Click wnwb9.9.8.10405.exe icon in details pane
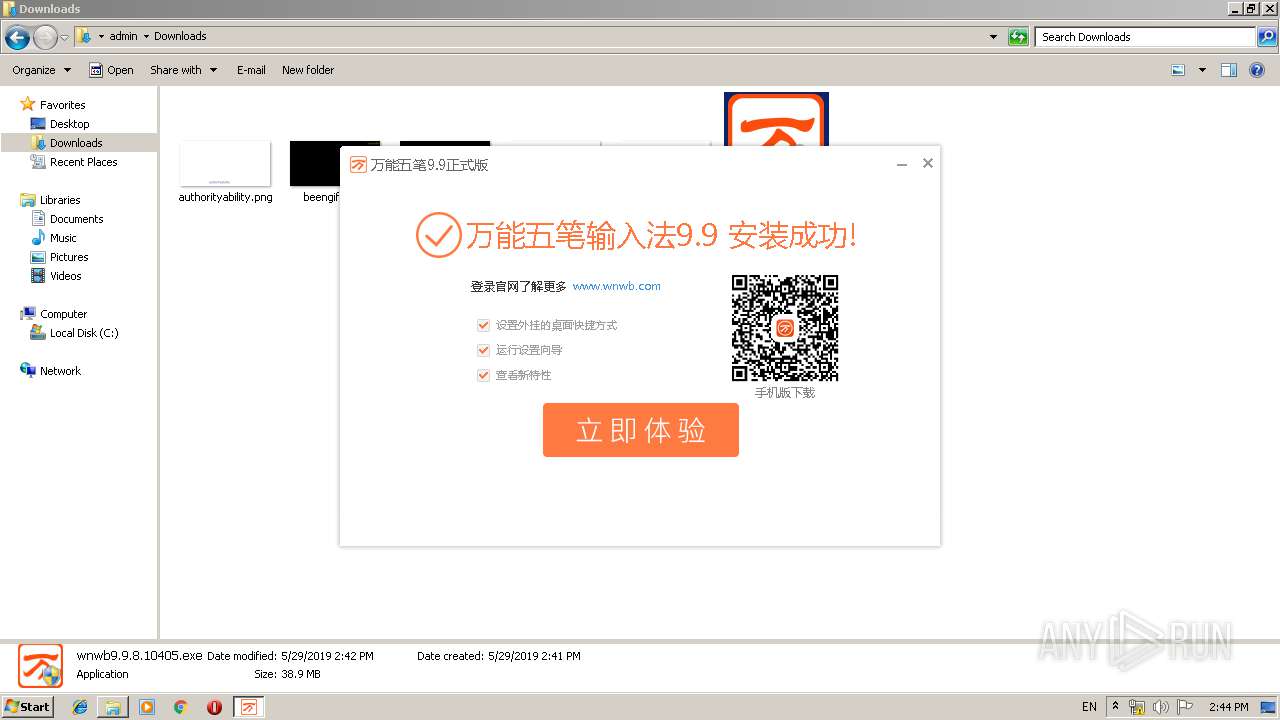This screenshot has width=1280, height=720. (41, 666)
